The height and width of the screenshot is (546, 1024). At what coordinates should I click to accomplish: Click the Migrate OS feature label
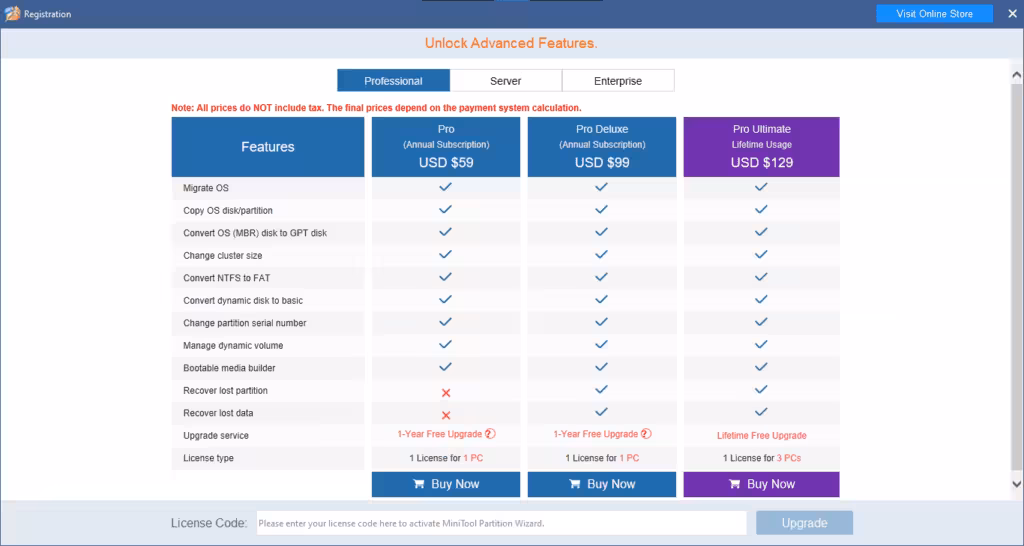206,188
